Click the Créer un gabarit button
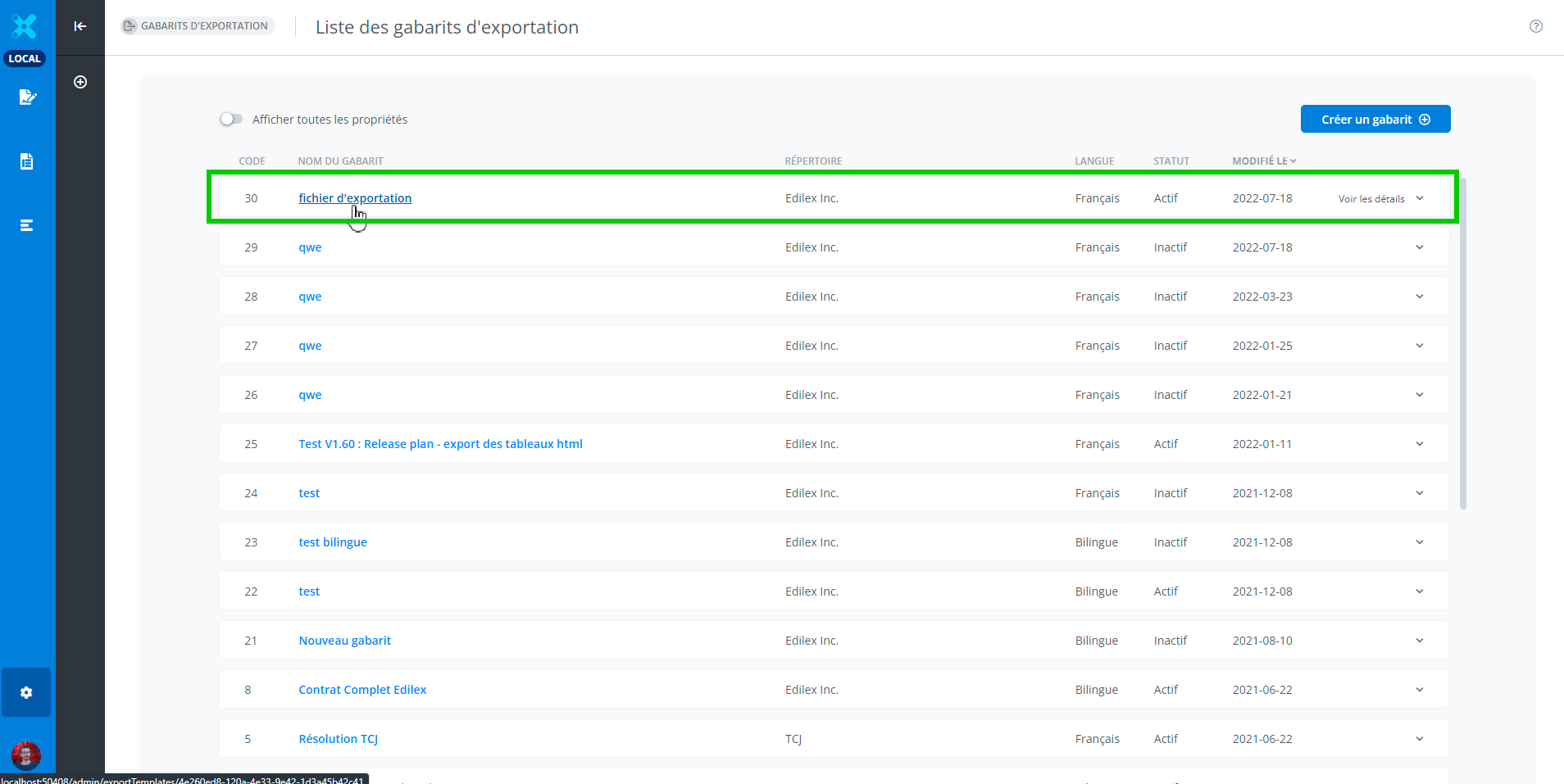Image resolution: width=1564 pixels, height=784 pixels. (1375, 120)
